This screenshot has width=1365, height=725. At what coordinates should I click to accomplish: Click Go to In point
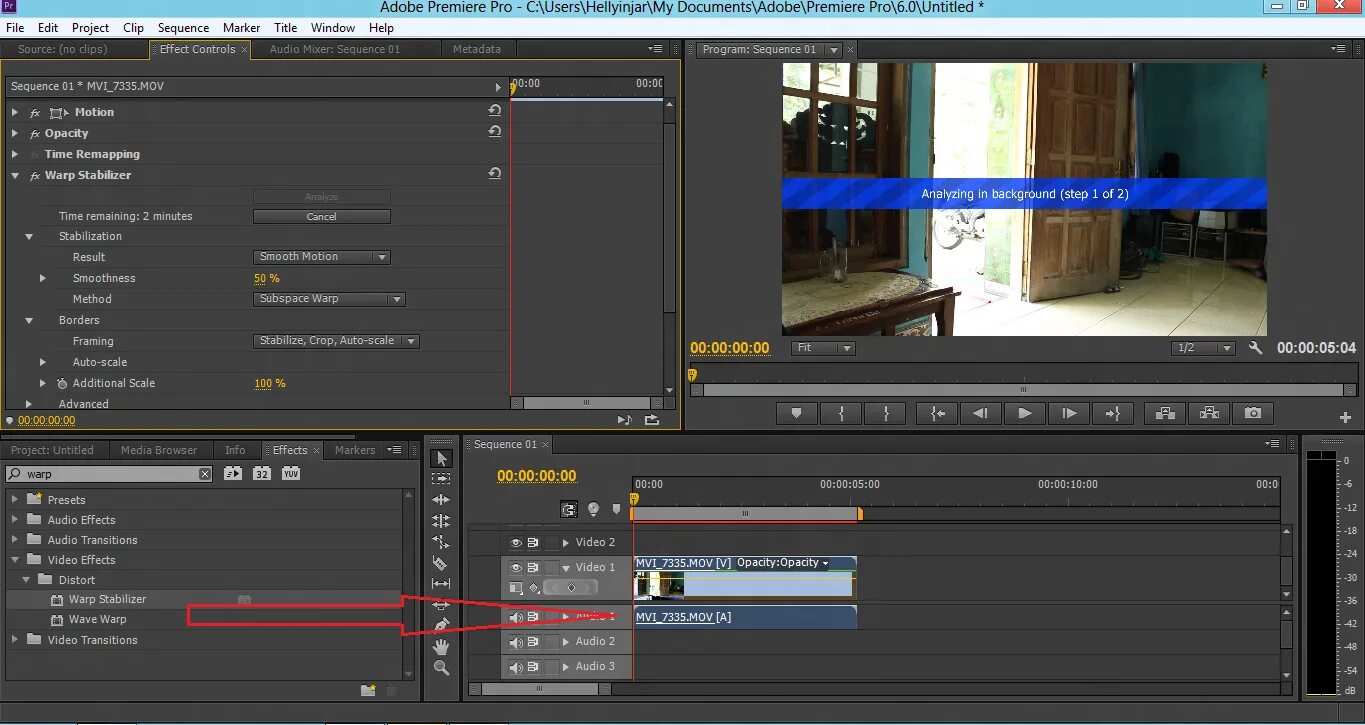point(937,413)
